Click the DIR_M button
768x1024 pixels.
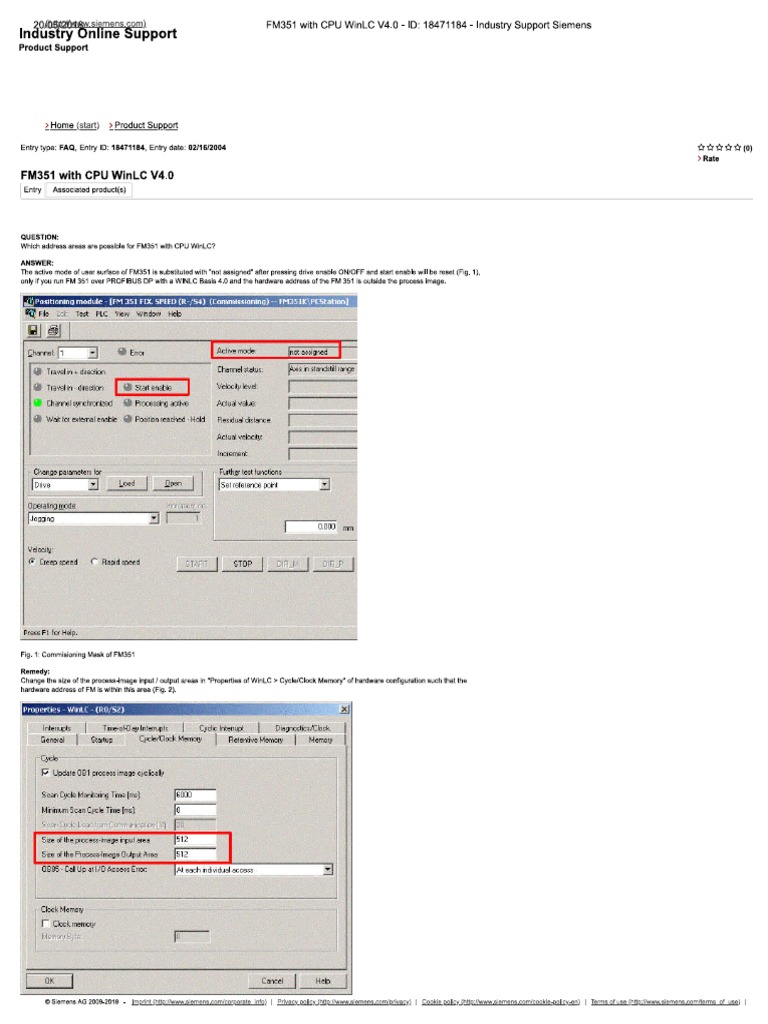coord(287,564)
